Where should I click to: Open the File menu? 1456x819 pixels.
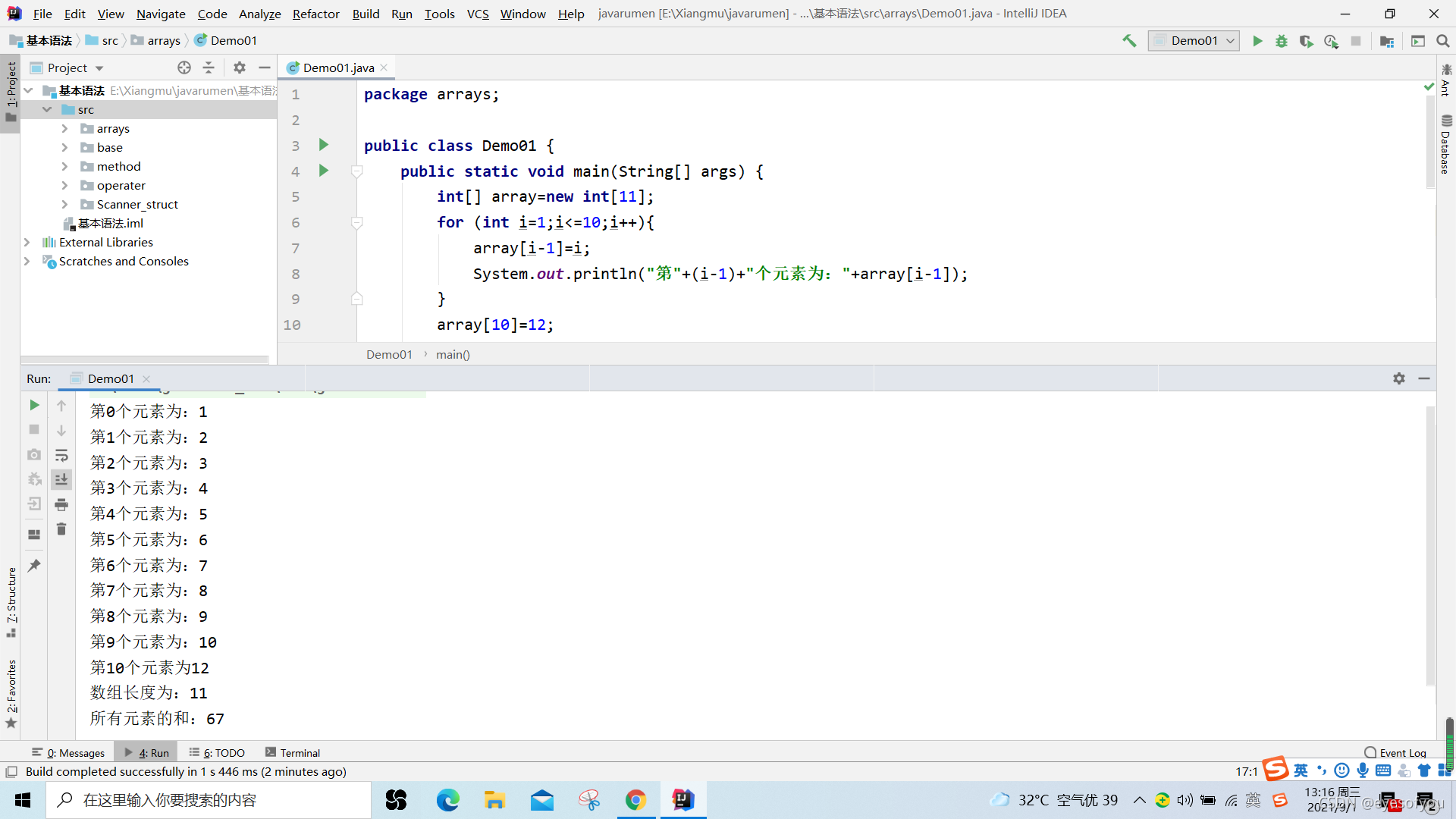(x=42, y=14)
